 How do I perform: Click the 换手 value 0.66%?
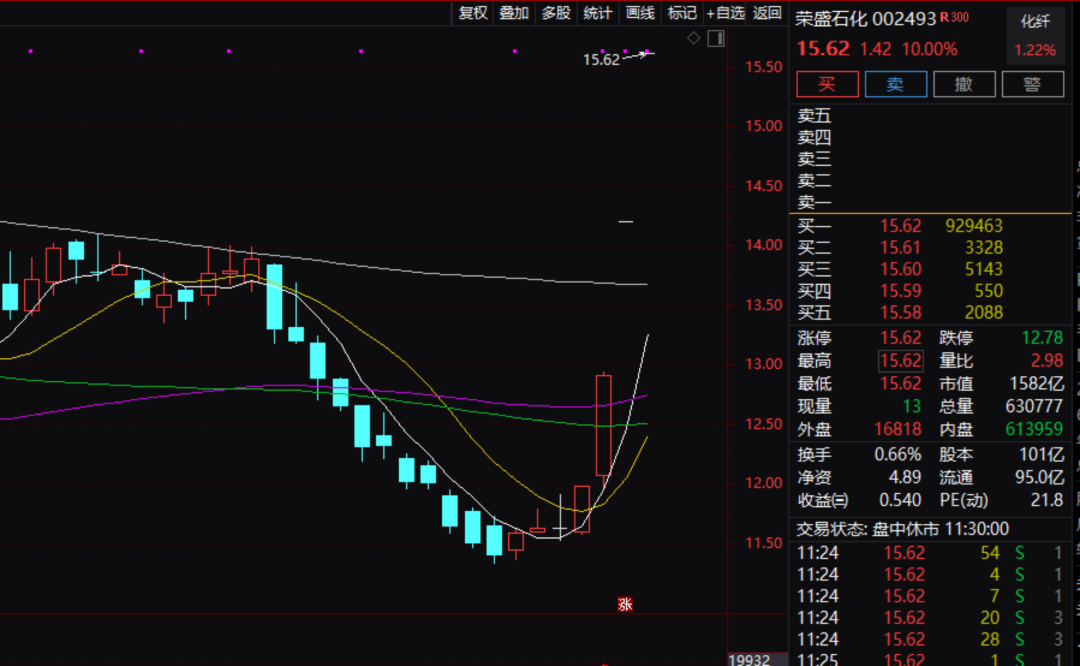pyautogui.click(x=897, y=455)
